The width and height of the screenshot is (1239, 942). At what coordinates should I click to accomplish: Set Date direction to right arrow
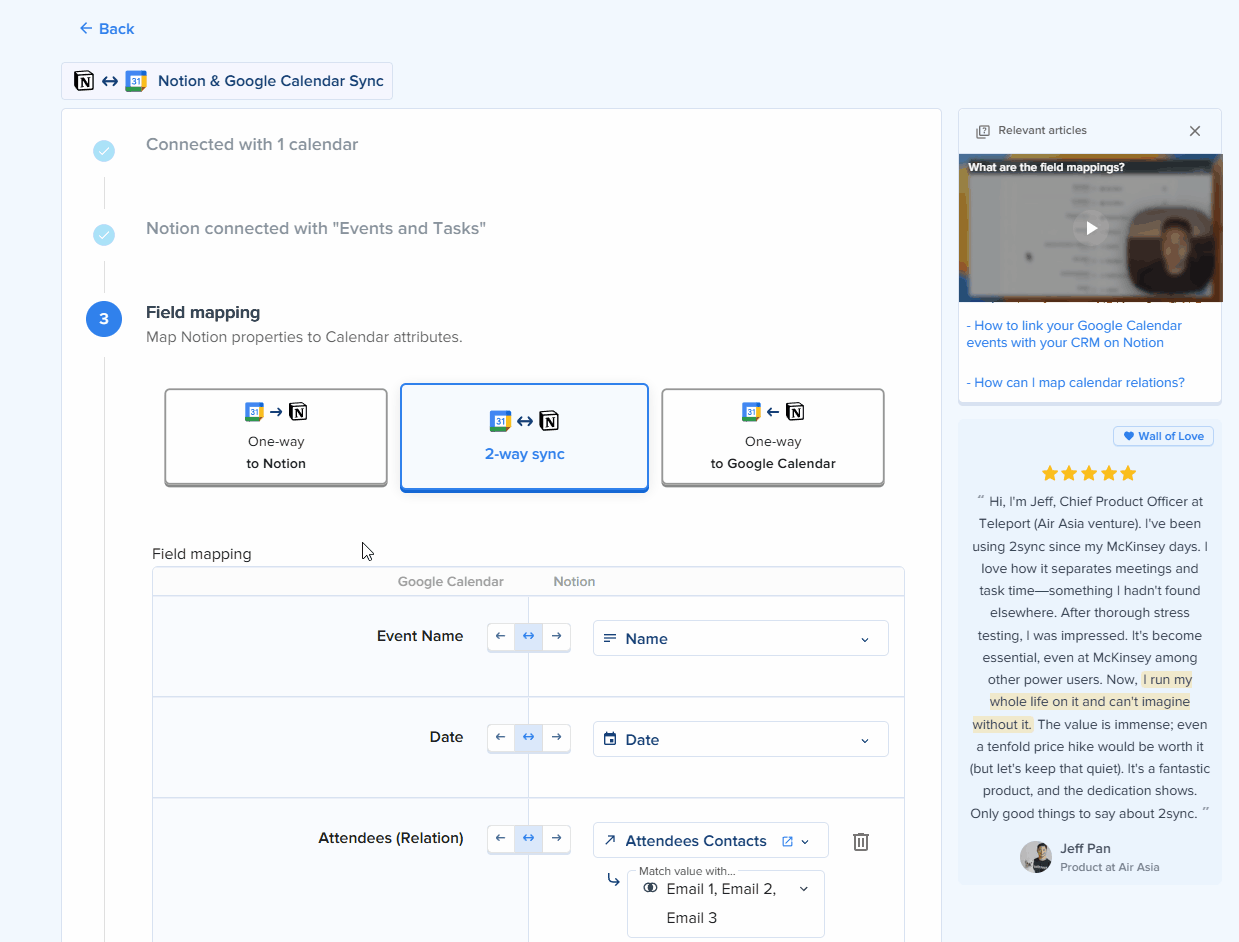[x=557, y=738]
